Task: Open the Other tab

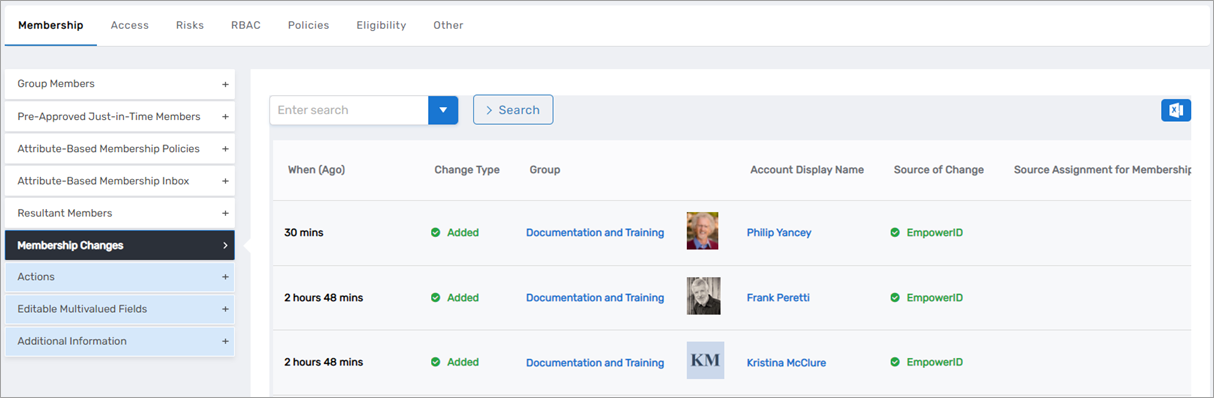Action: [448, 25]
